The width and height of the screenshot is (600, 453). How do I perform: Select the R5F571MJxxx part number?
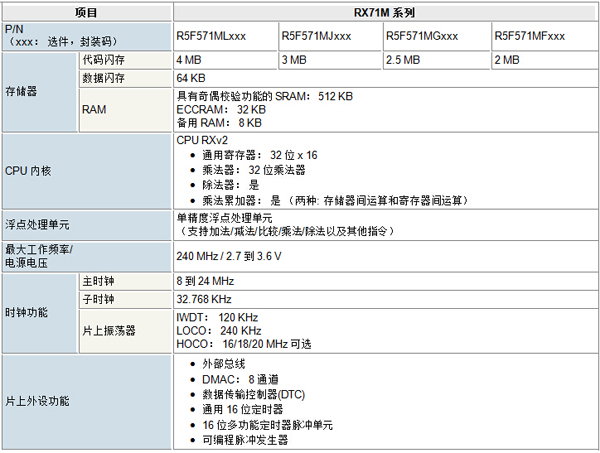316,36
